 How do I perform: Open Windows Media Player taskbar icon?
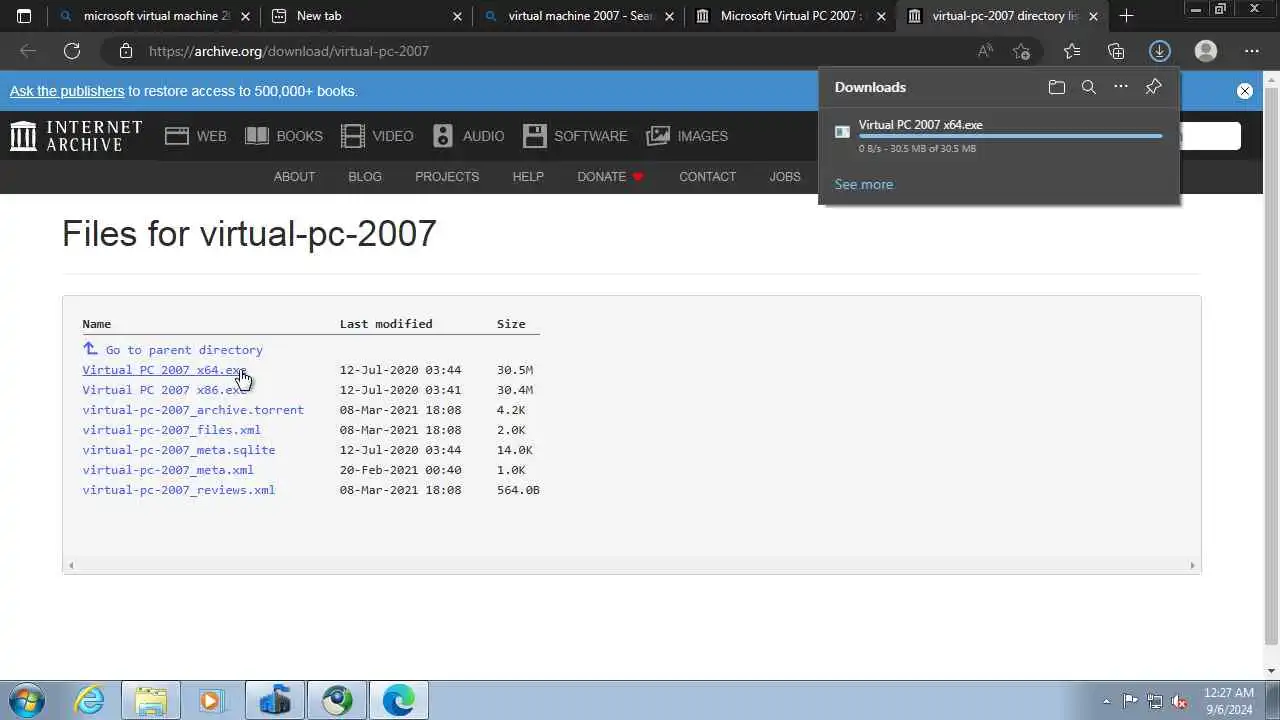pos(213,700)
